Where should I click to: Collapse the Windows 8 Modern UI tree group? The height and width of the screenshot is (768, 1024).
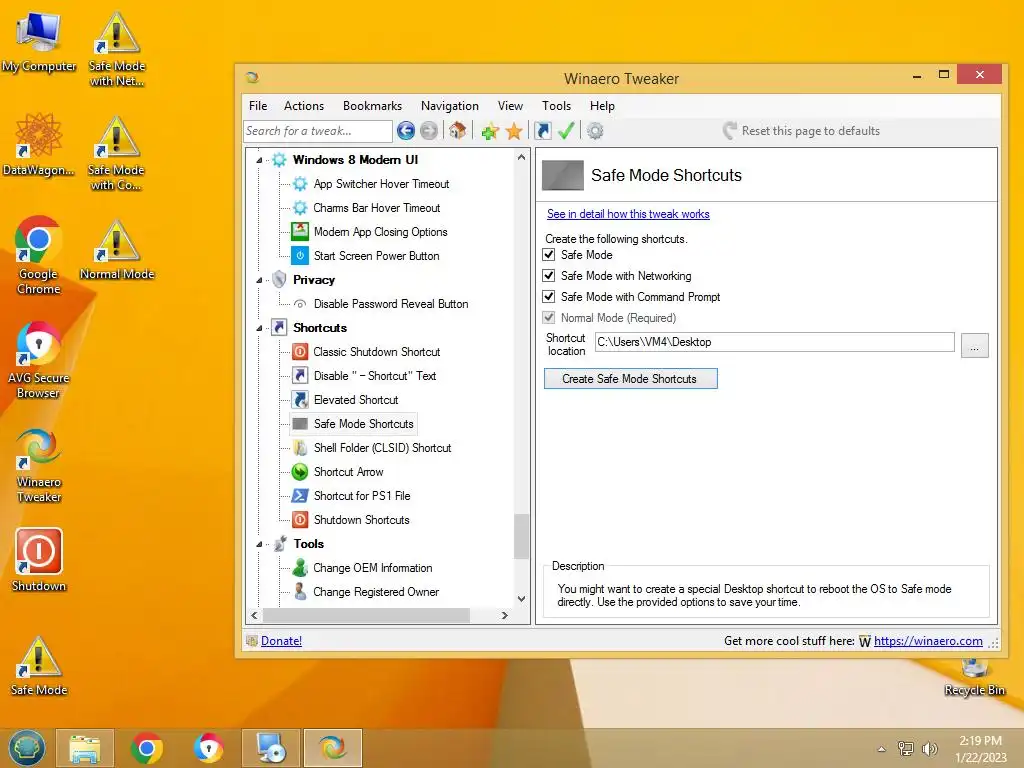coord(259,160)
